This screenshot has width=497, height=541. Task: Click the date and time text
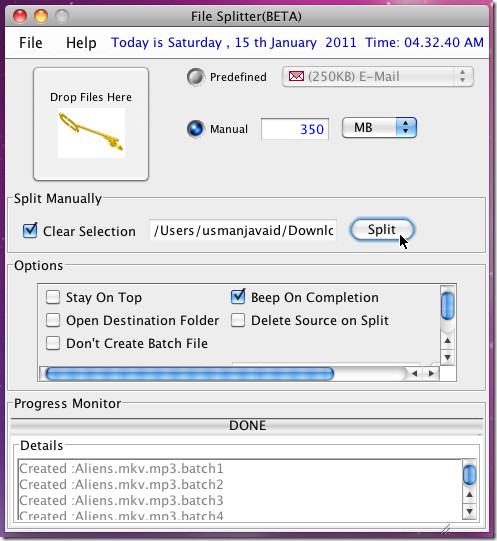coord(297,43)
